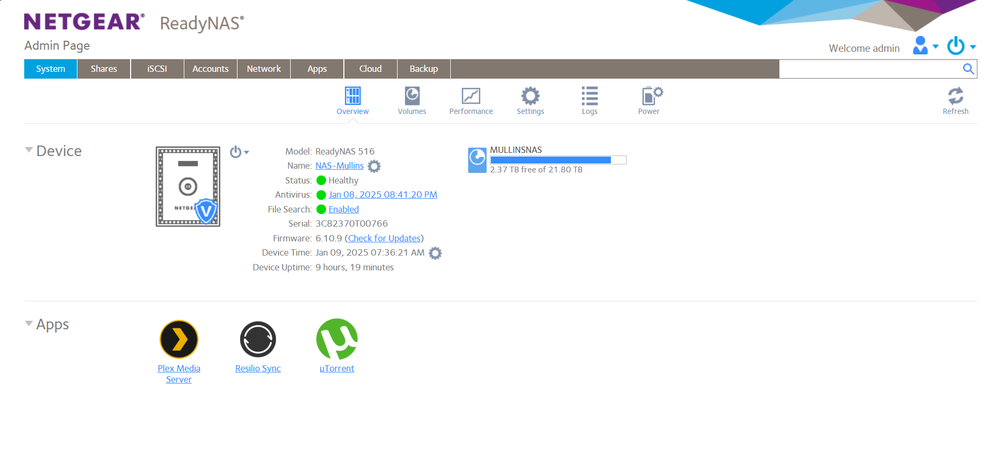Screen dimensions: 999x458
Task: Open the Power schedule icon
Action: 651,96
